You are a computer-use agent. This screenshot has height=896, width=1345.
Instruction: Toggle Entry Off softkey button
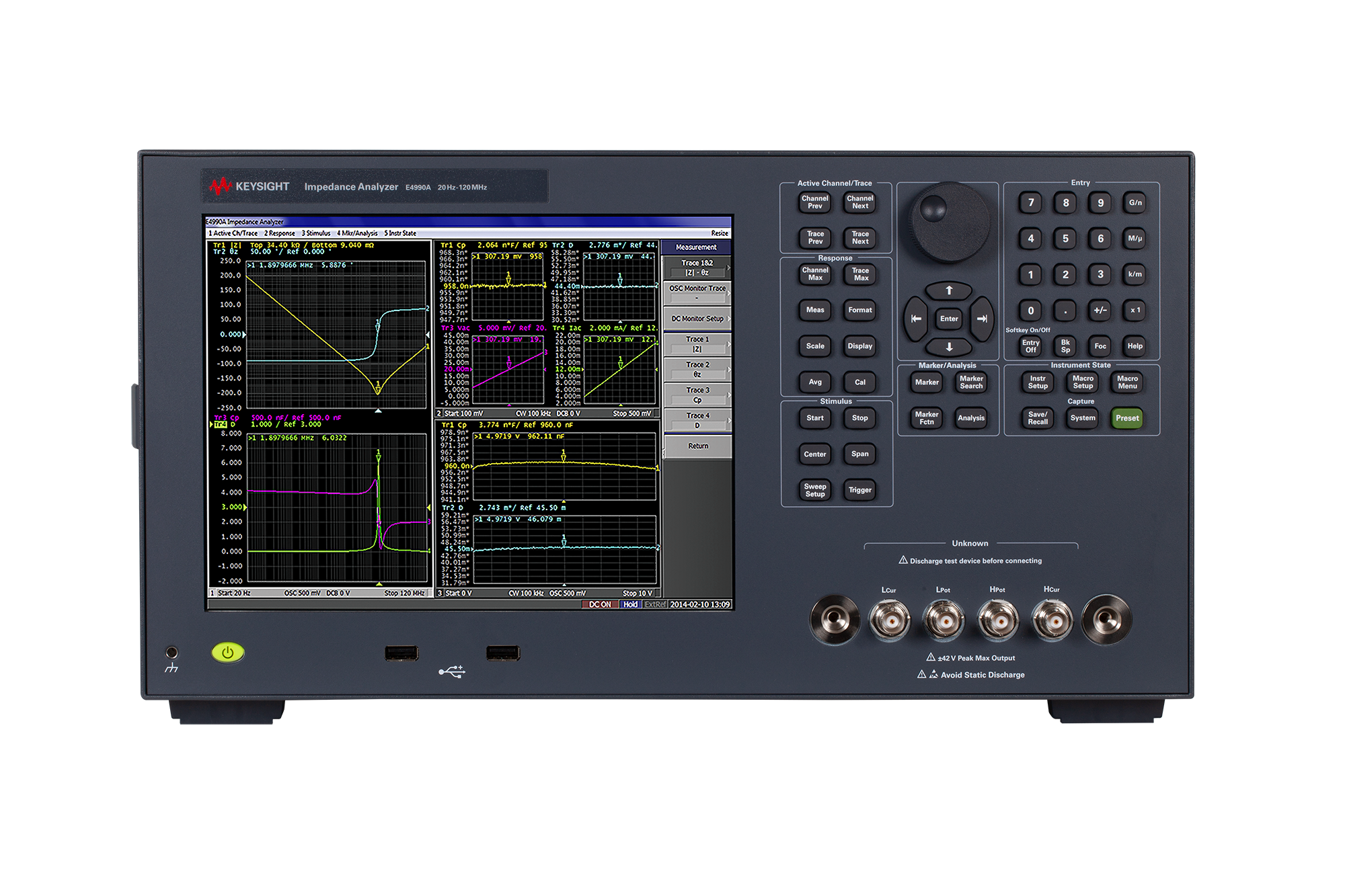tap(1030, 346)
